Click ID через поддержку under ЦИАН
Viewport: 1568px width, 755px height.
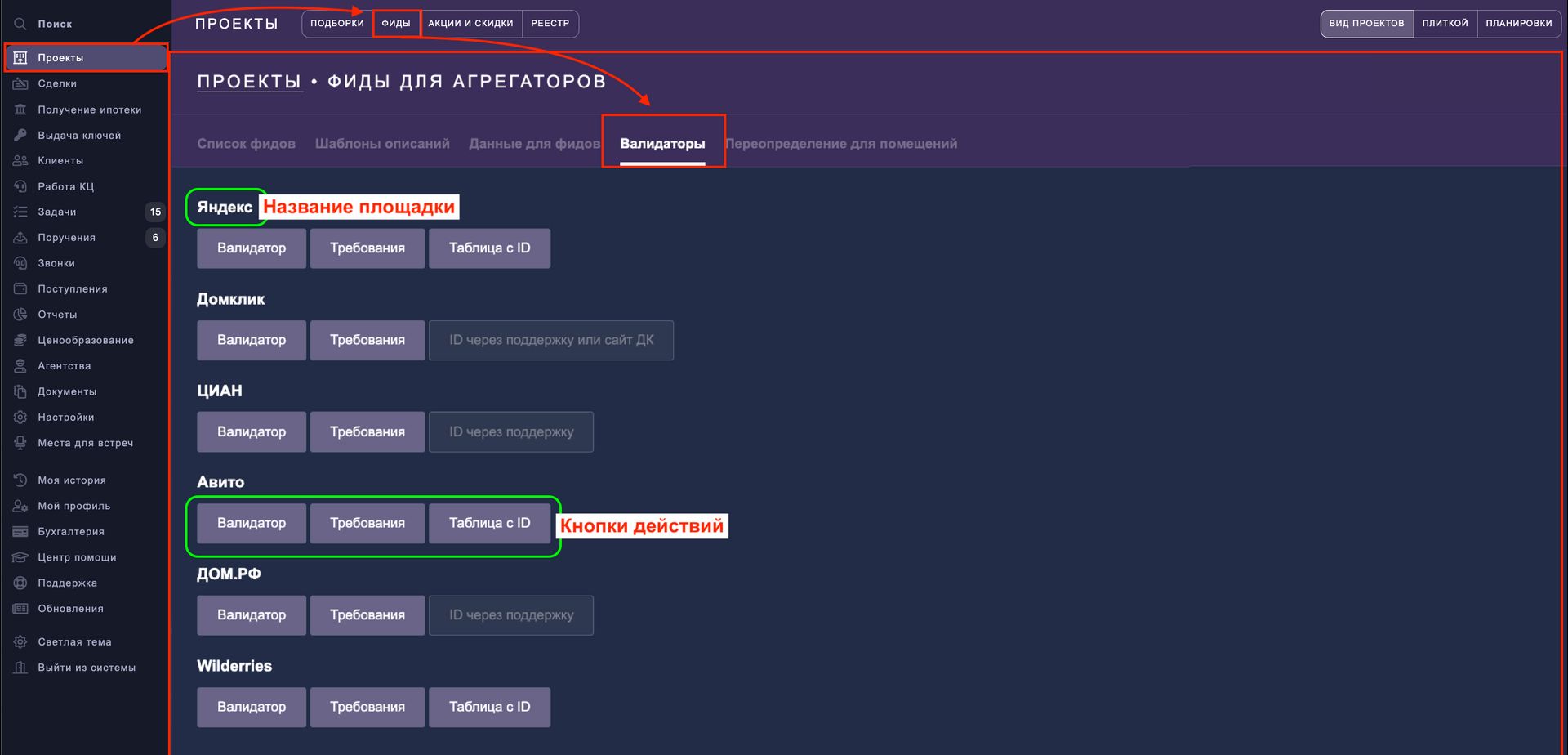(511, 431)
